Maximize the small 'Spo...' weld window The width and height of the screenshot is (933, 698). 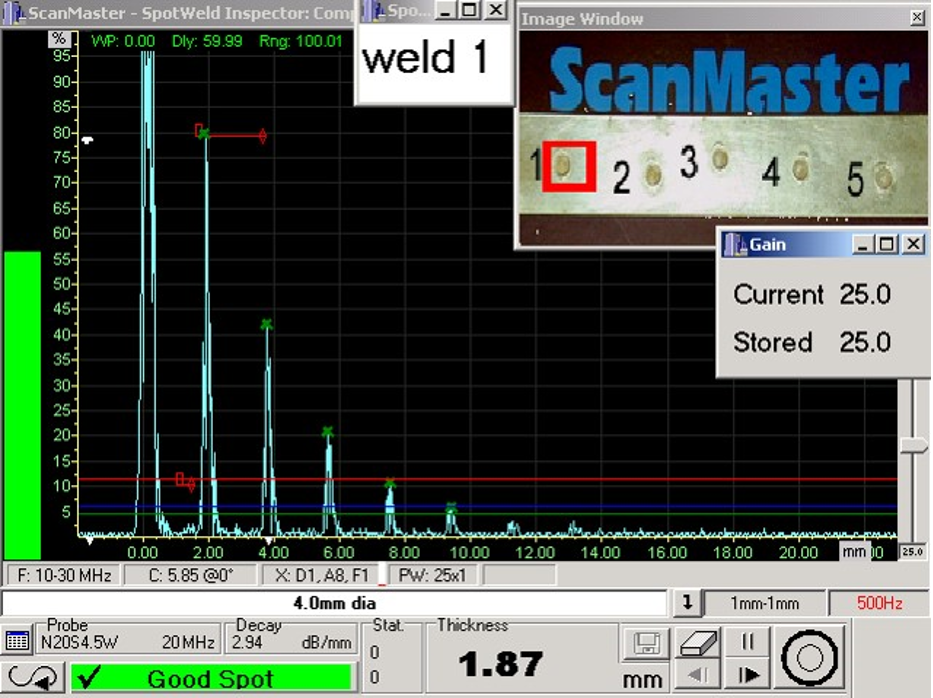point(469,10)
